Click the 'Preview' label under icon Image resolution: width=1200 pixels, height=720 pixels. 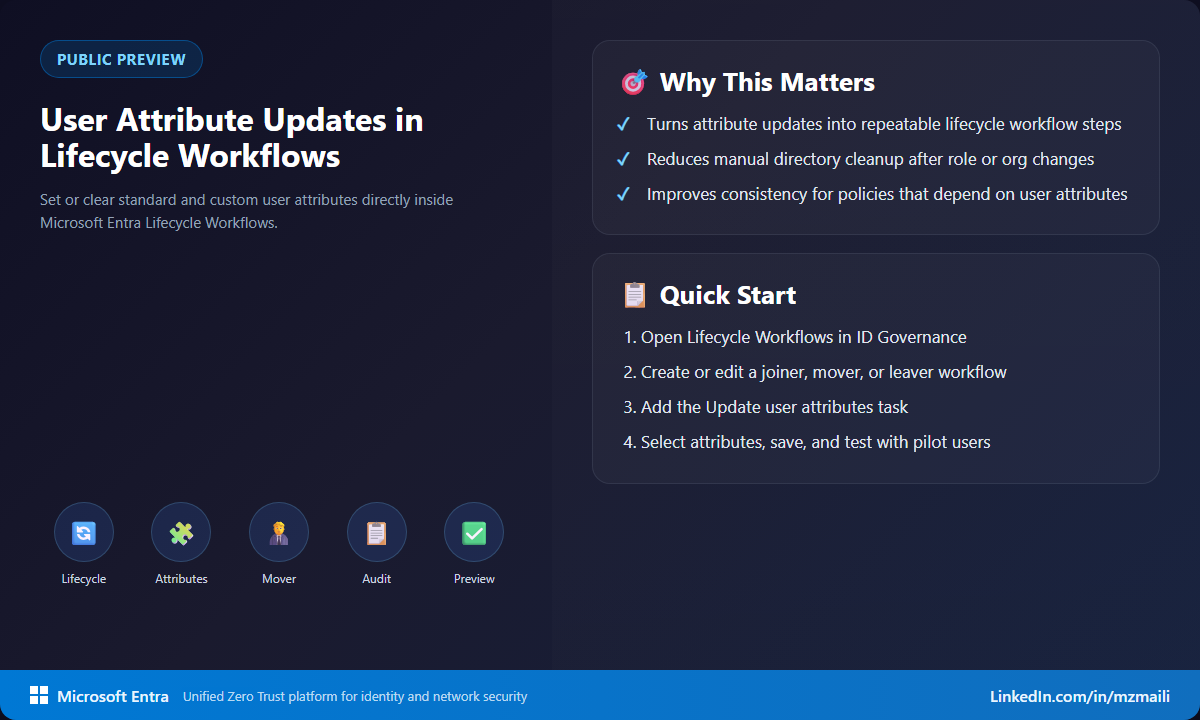[x=474, y=579]
